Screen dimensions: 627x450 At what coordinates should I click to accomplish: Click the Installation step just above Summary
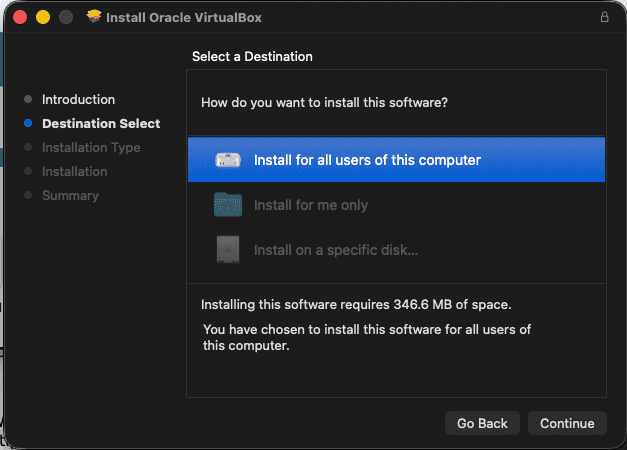(74, 172)
